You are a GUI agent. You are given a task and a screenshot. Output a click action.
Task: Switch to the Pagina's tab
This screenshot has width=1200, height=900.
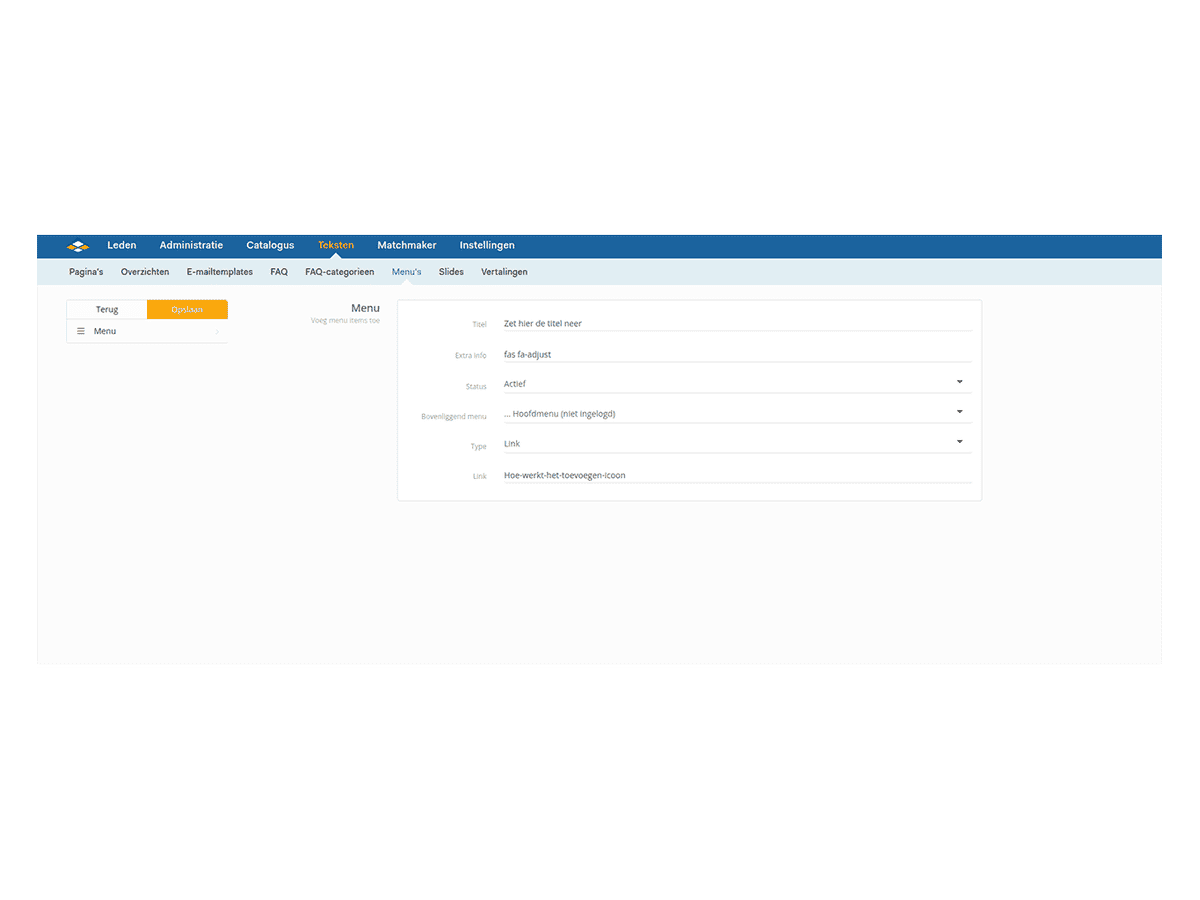86,272
